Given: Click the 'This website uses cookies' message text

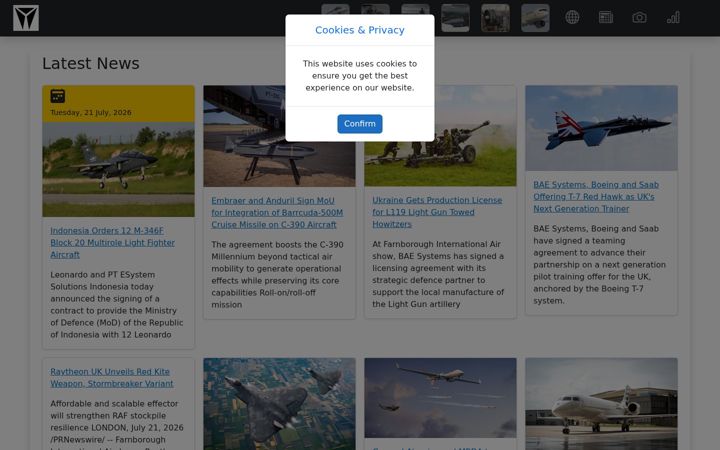Looking at the screenshot, I should tap(360, 76).
